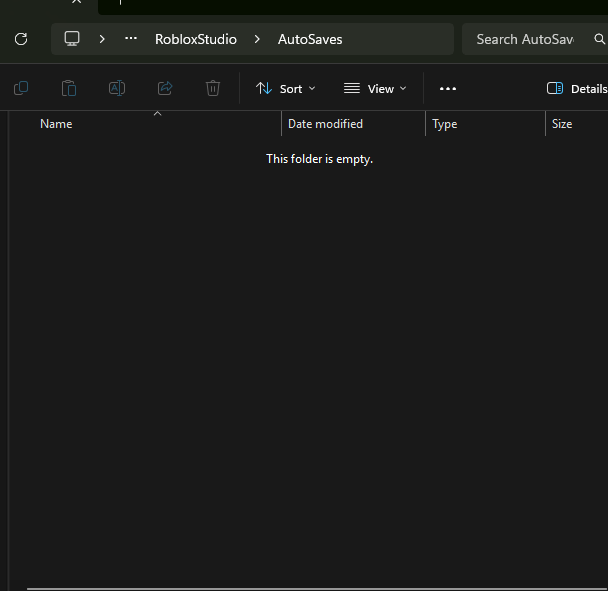Navigate to the RobloxStudio breadcrumb
Image resolution: width=608 pixels, height=591 pixels.
coord(196,39)
